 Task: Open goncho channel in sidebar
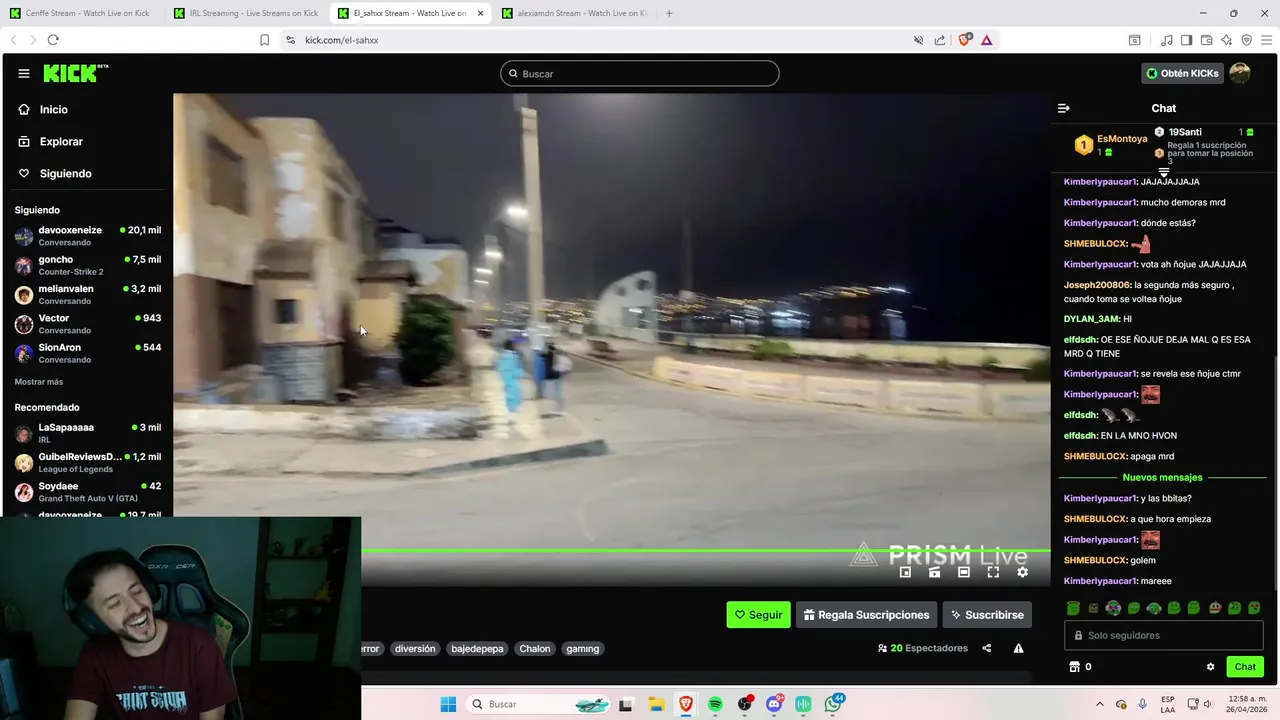87,265
